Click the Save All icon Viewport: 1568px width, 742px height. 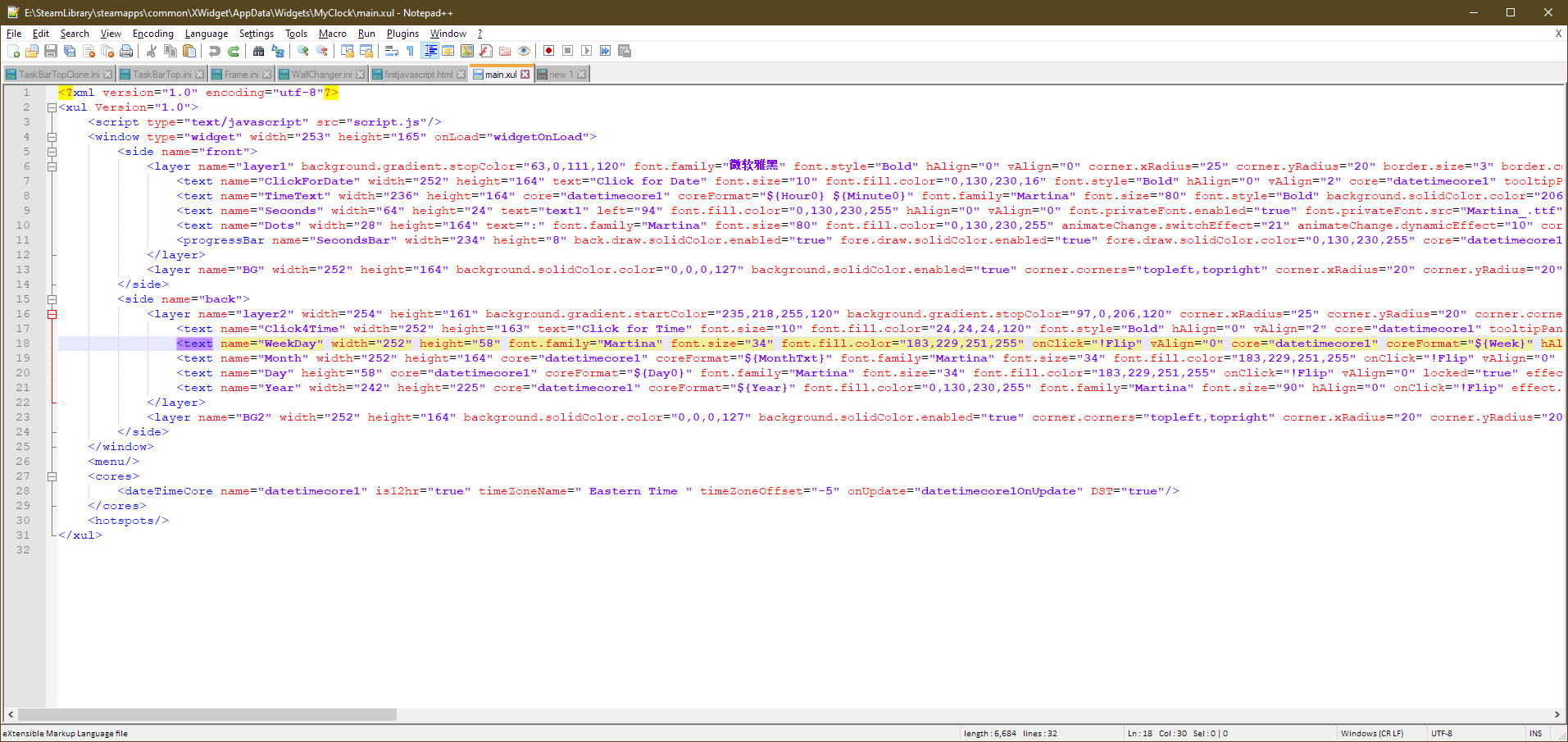70,51
